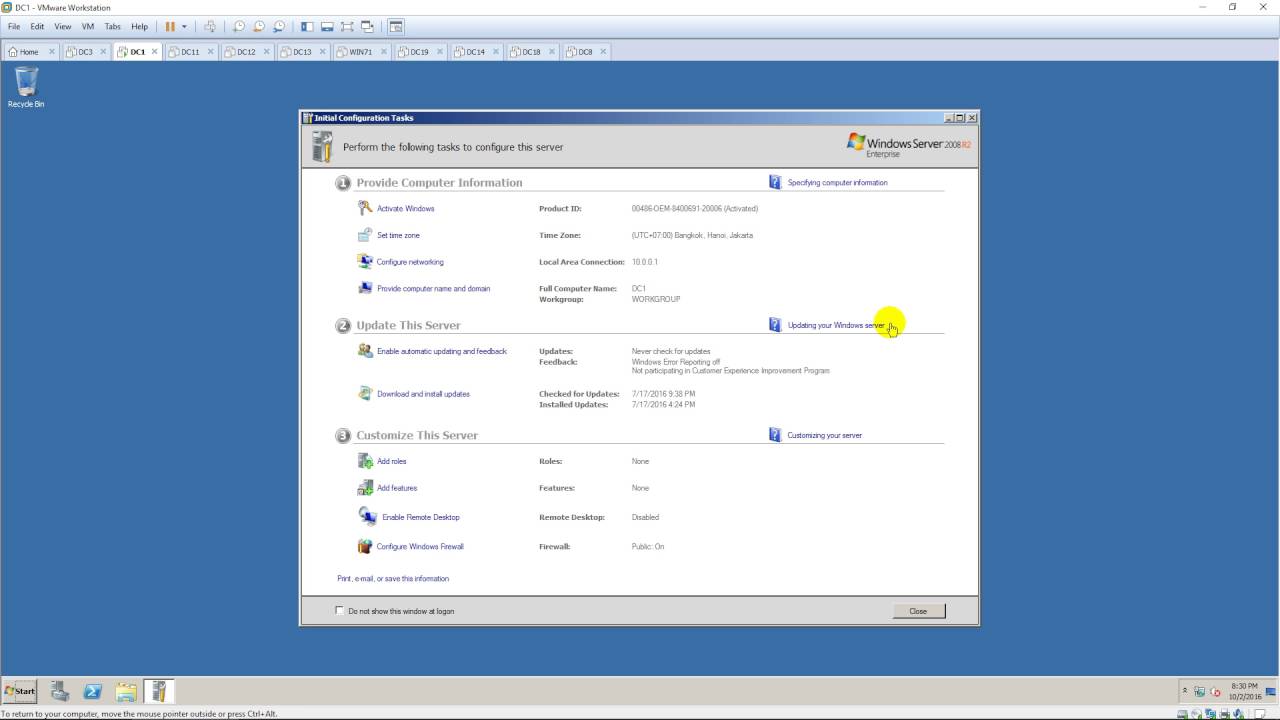The image size is (1280, 720).
Task: Open the File menu
Action: click(14, 27)
